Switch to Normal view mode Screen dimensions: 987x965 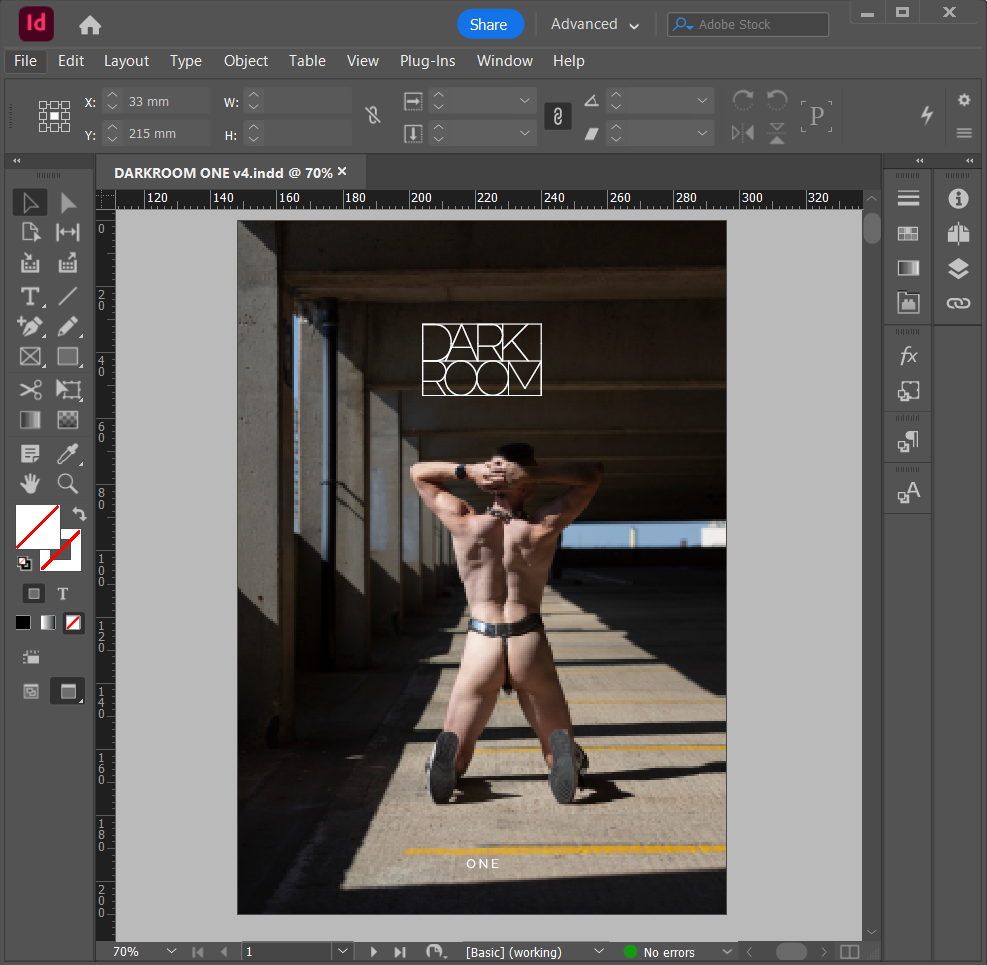[x=30, y=692]
